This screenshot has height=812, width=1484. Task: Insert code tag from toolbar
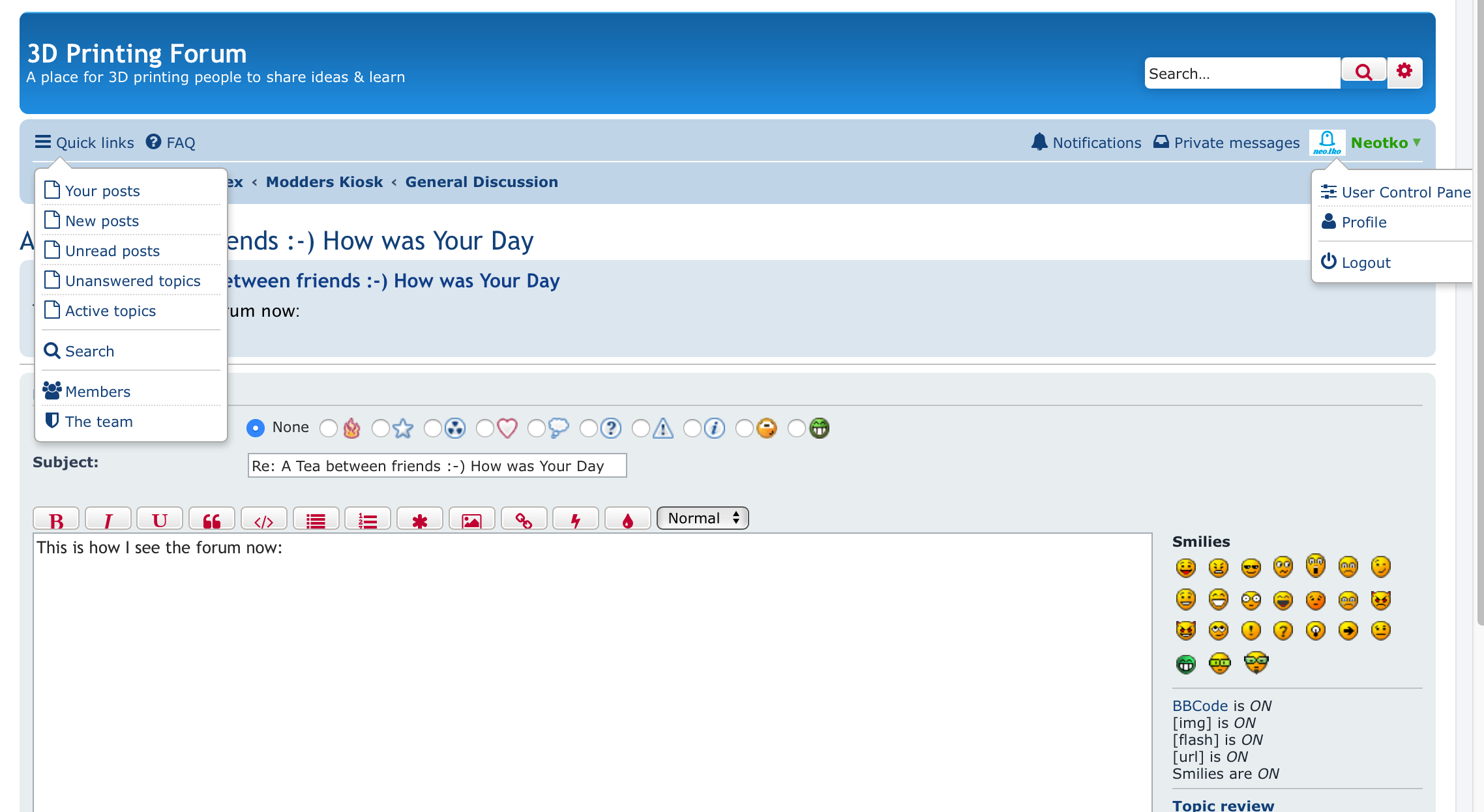point(263,519)
